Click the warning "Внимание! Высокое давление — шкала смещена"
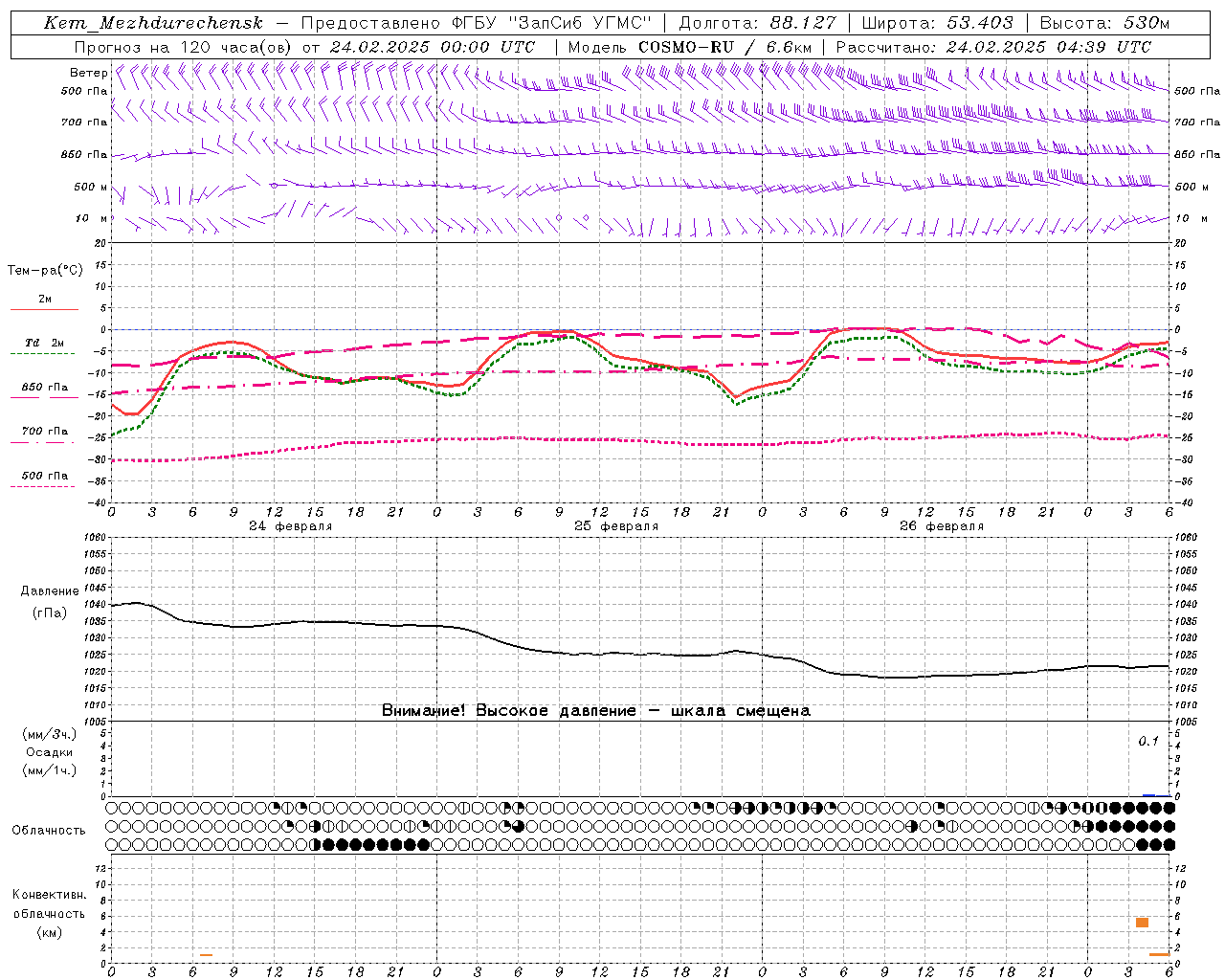 click(x=596, y=710)
